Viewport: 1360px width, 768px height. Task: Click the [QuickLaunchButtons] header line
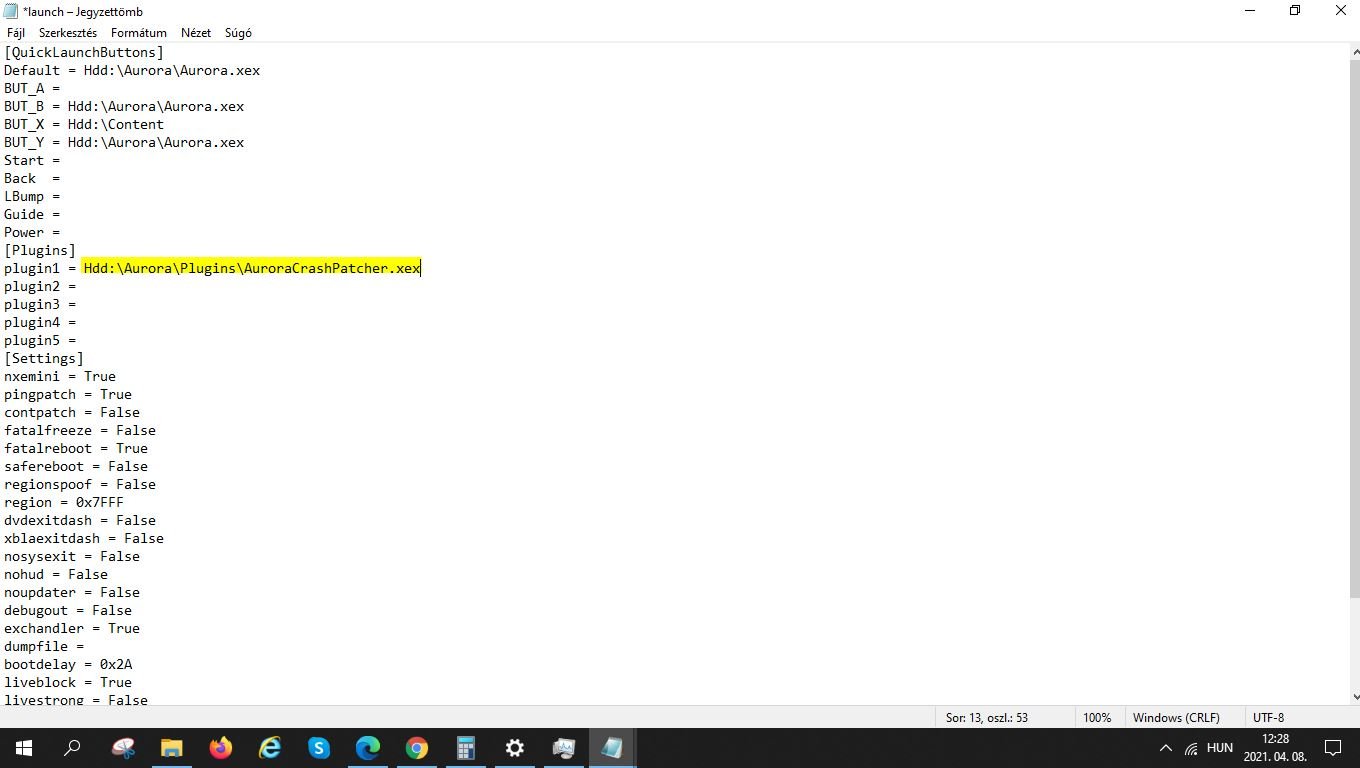84,52
